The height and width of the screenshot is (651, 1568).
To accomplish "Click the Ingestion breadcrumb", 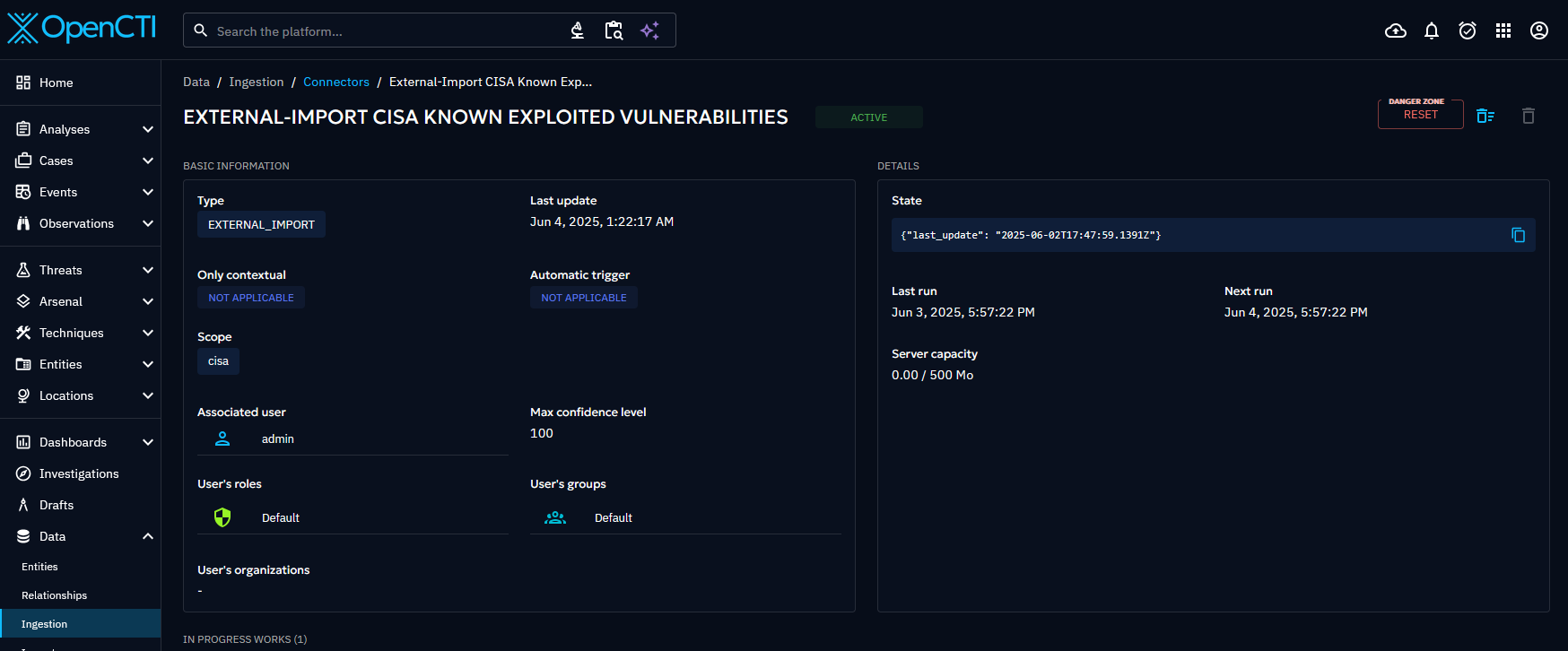I will [x=257, y=82].
